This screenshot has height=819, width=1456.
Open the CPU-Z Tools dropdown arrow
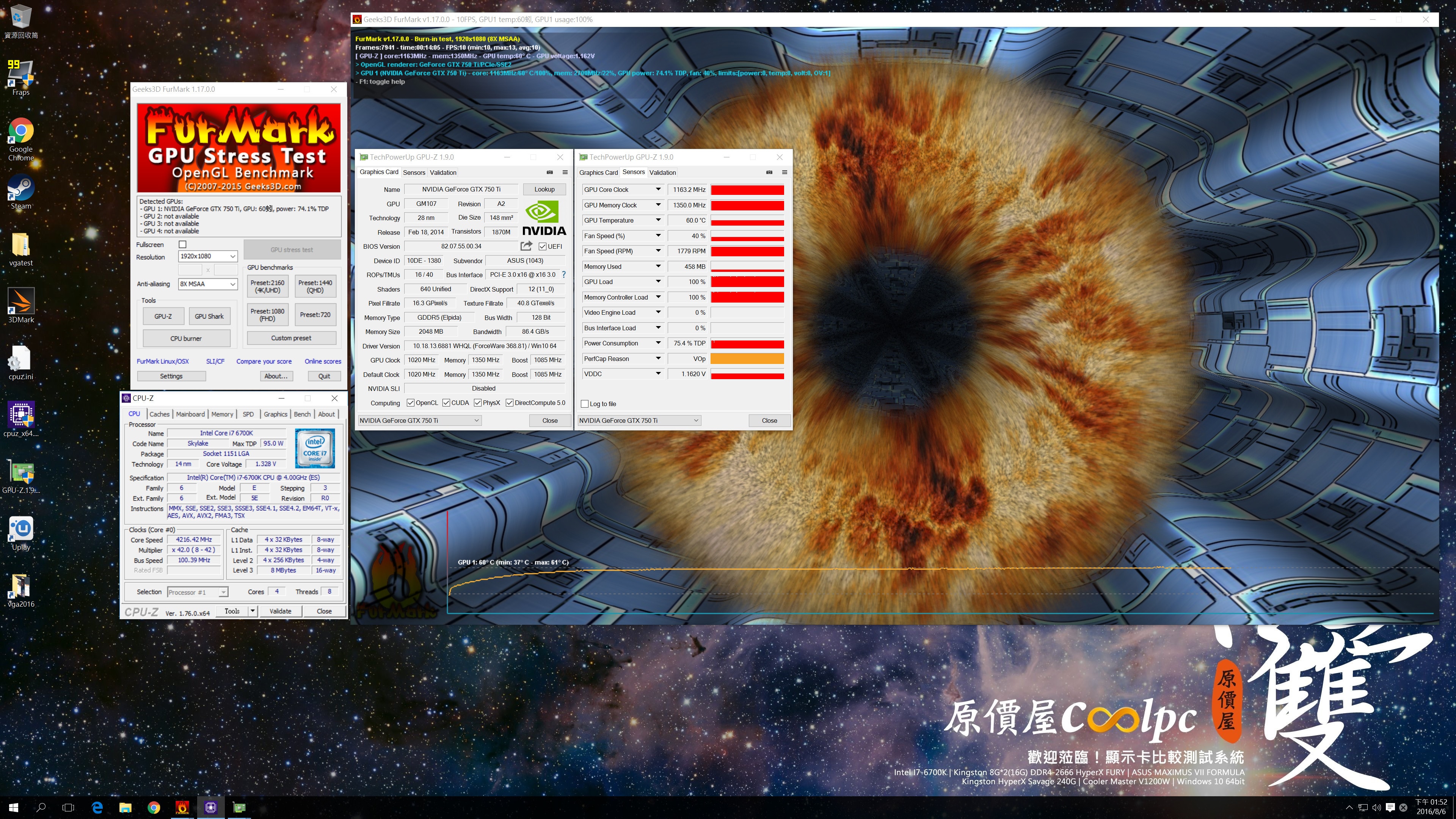253,612
